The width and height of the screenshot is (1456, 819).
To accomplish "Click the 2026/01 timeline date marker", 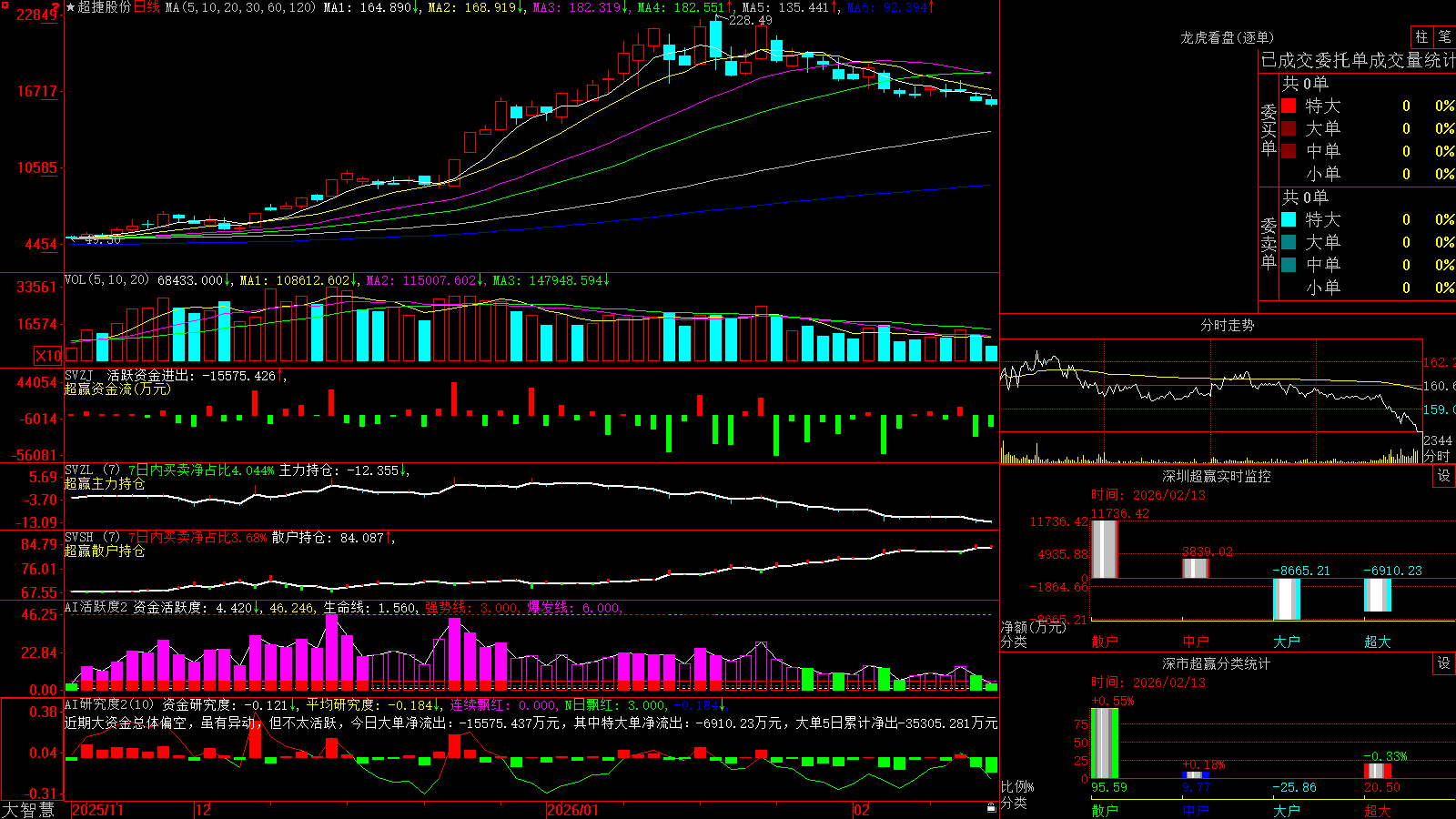I will coord(573,810).
